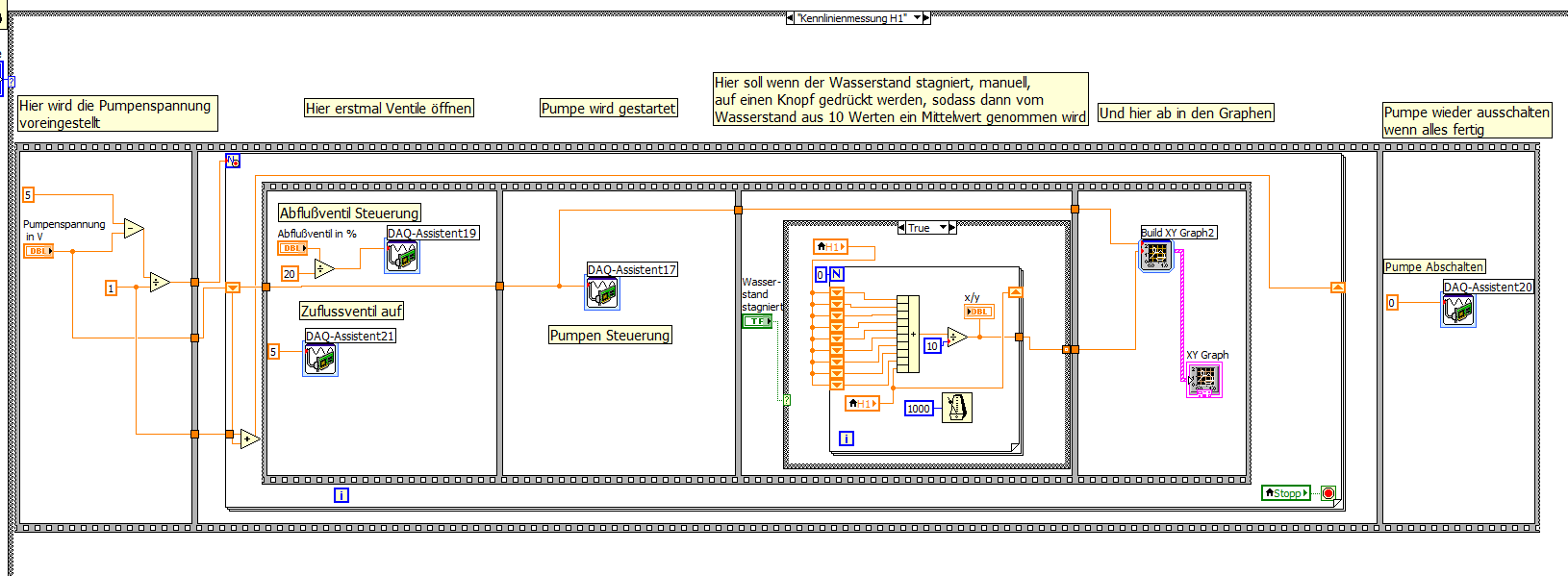Select the outer loop left shift register

point(233,288)
